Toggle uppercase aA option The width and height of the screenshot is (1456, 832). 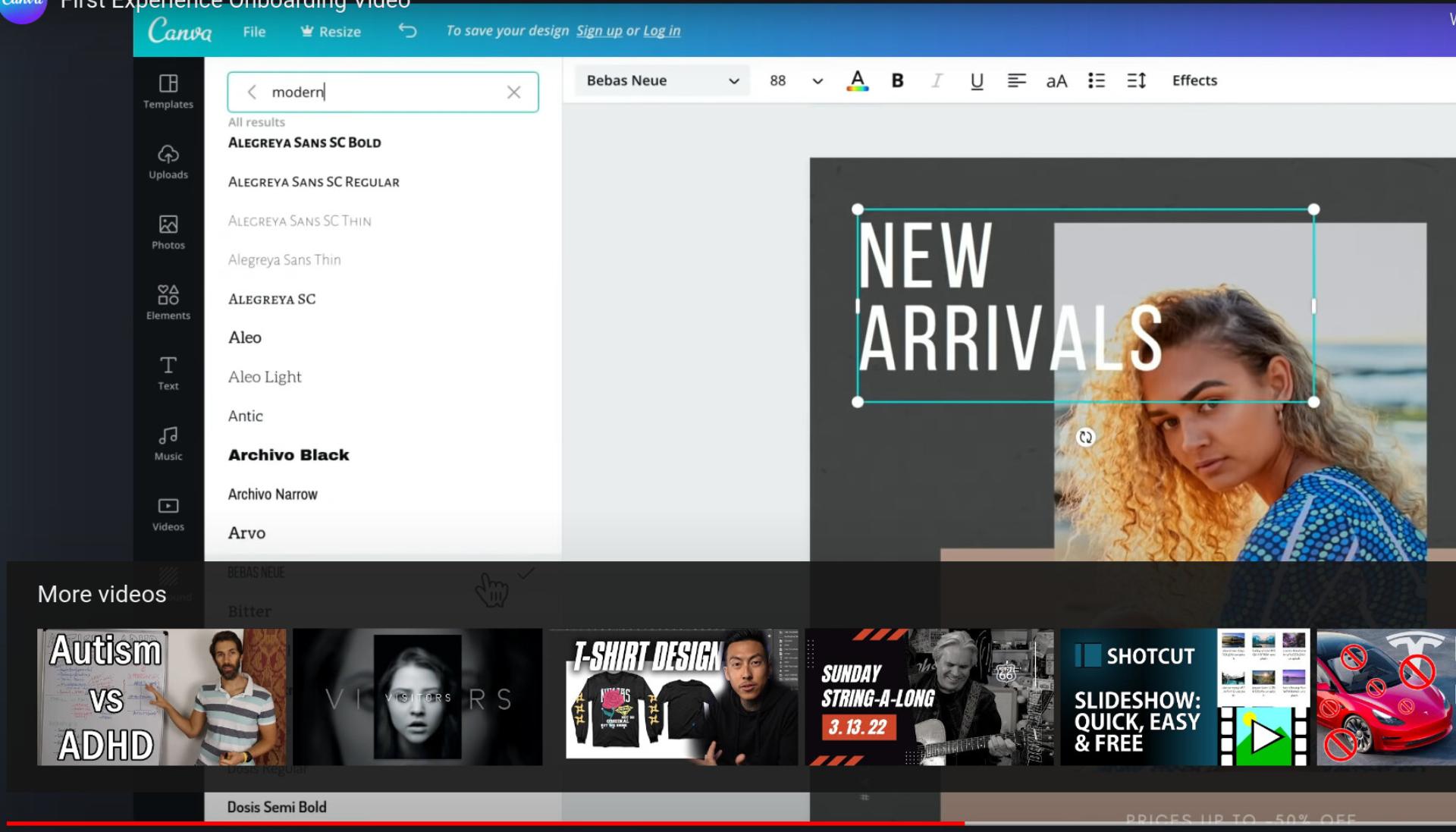(x=1056, y=81)
